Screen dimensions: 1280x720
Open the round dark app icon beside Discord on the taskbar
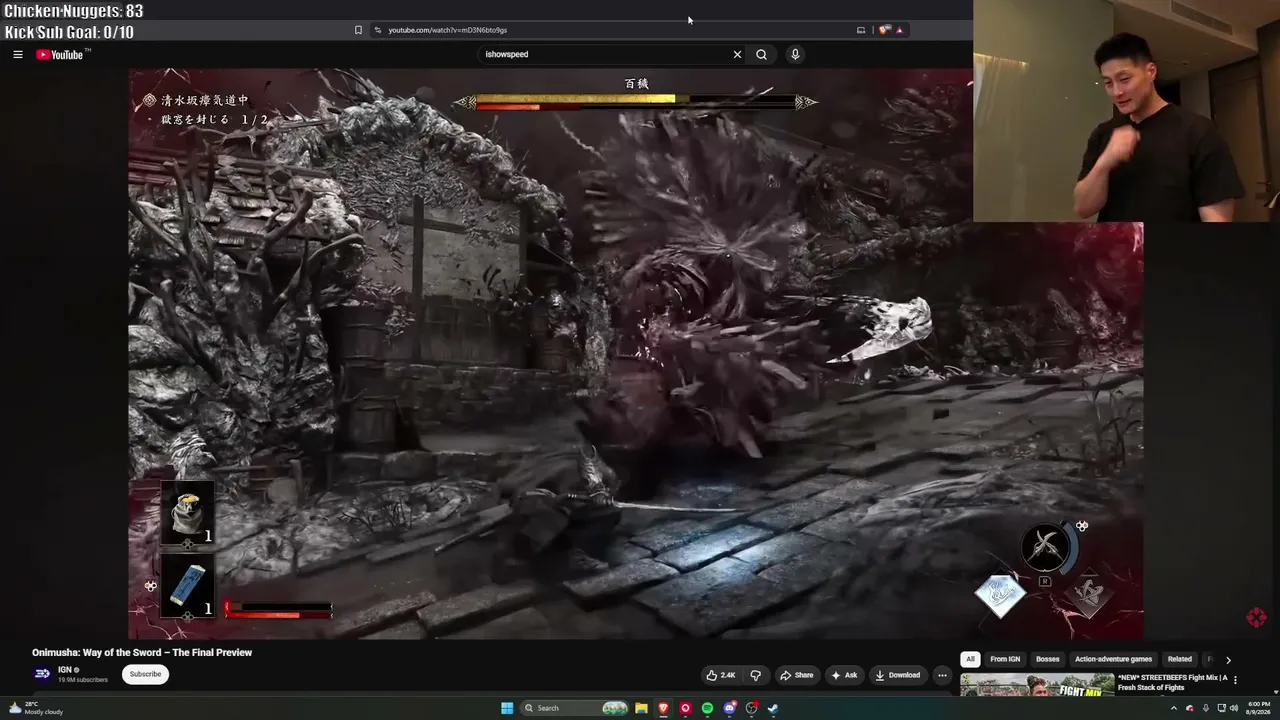tap(751, 708)
